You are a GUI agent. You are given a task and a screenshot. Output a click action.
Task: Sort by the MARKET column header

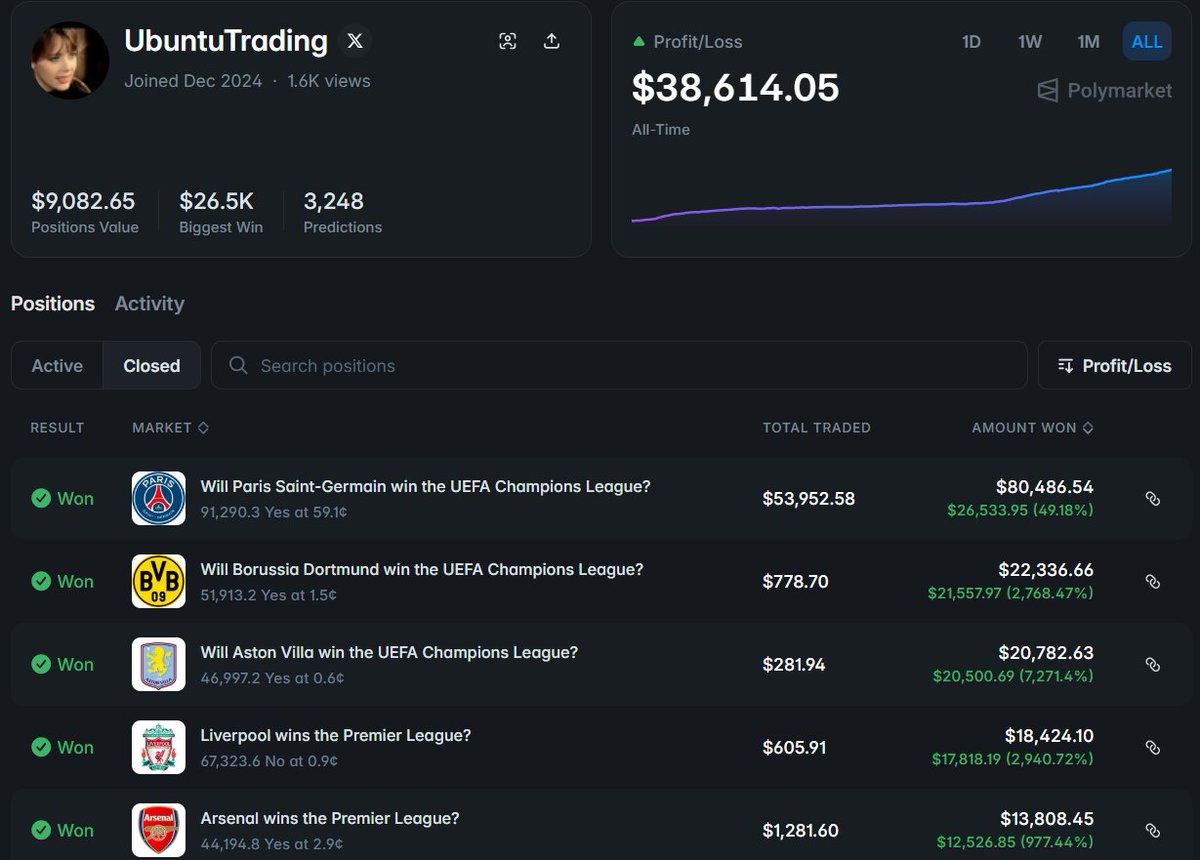point(170,428)
